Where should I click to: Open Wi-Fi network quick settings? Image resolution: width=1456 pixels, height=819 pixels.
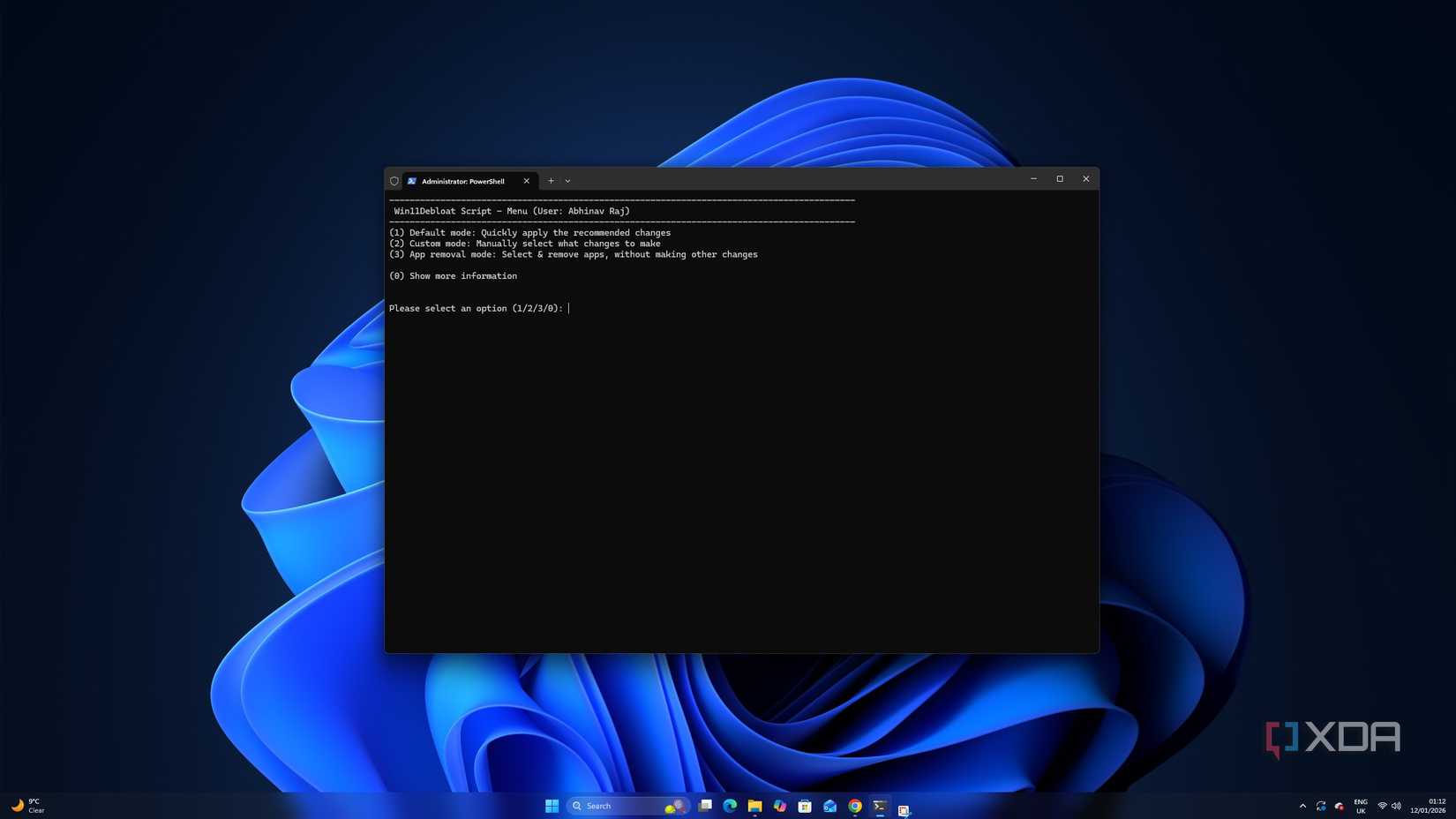tap(1382, 806)
